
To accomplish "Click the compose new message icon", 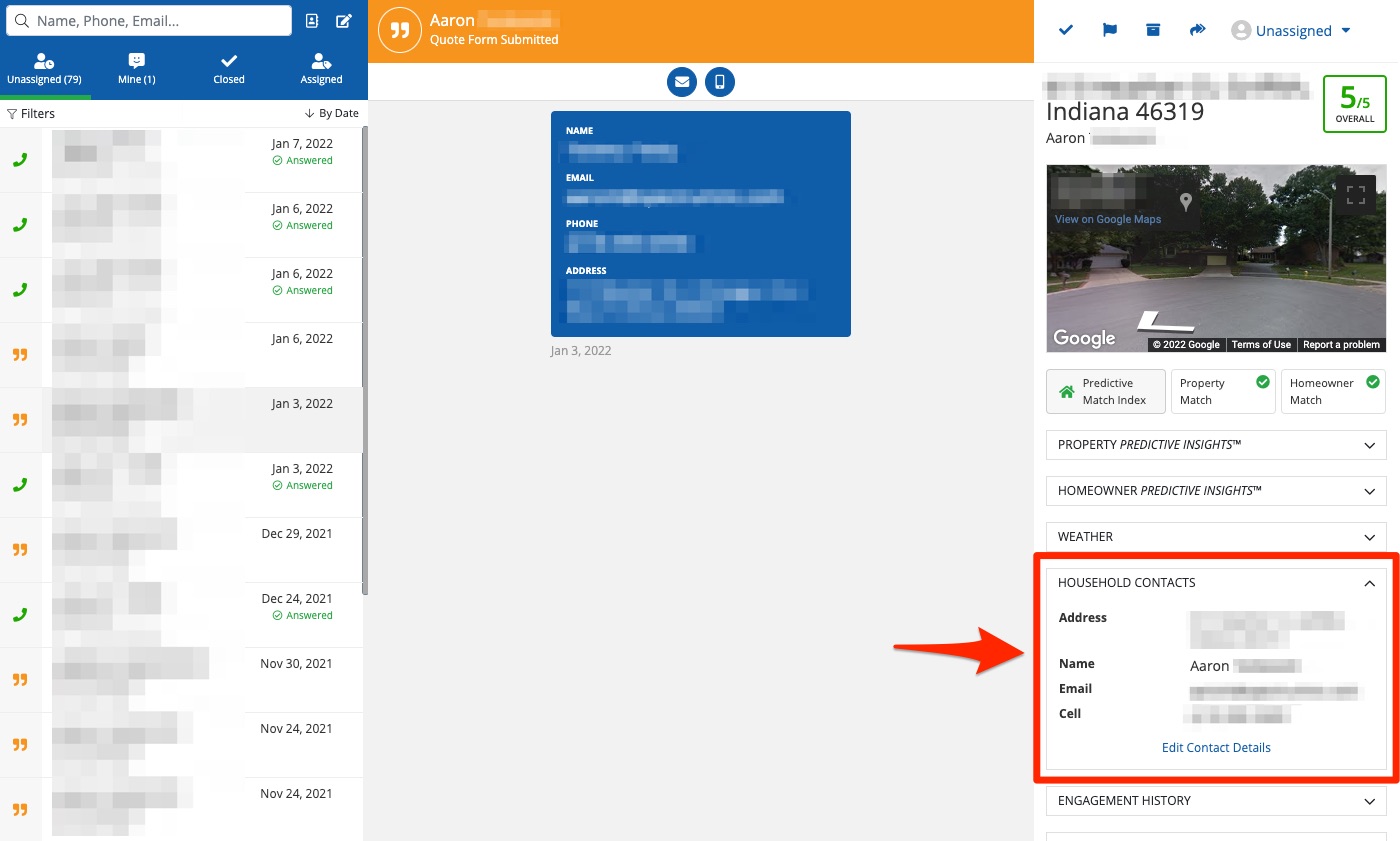I will pos(344,21).
